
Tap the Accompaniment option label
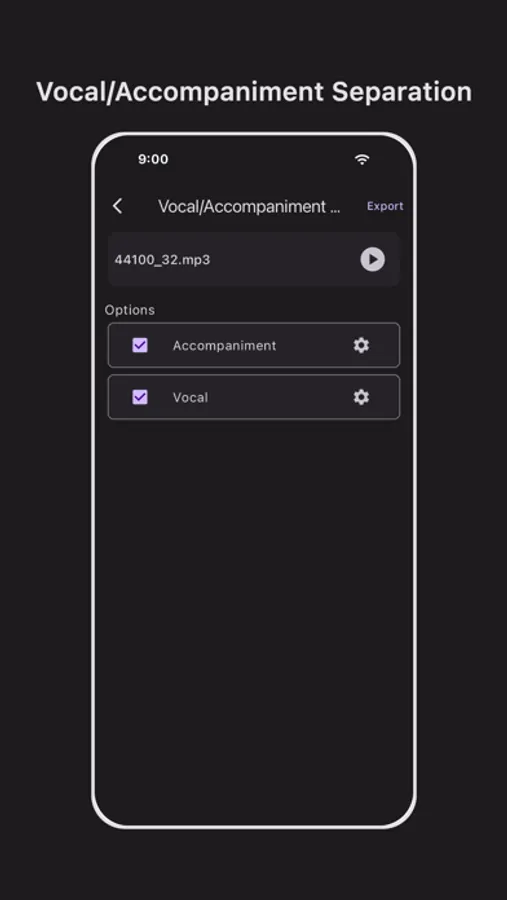225,346
